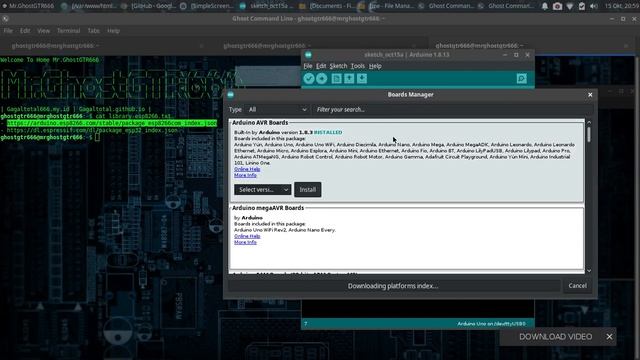Click the New sketch icon in Arduino toolbar

point(336,78)
